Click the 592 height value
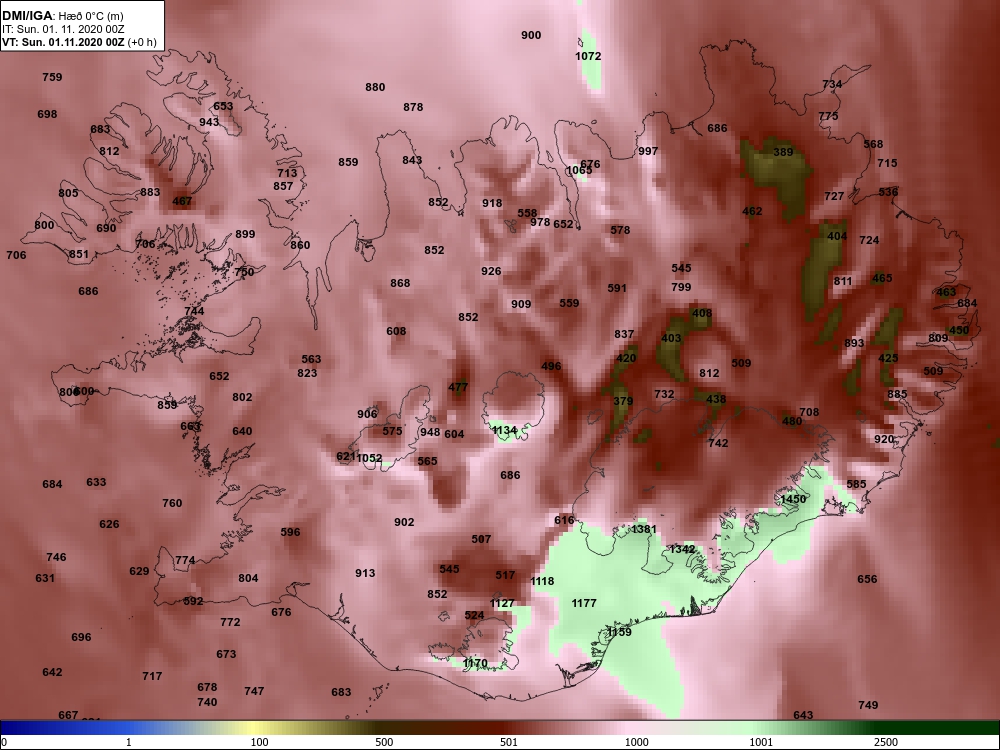The width and height of the screenshot is (1000, 750). (x=193, y=601)
